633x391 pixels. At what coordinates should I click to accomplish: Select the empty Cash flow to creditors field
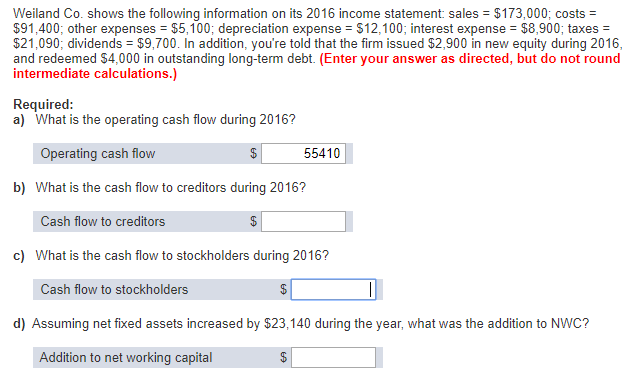pos(303,221)
